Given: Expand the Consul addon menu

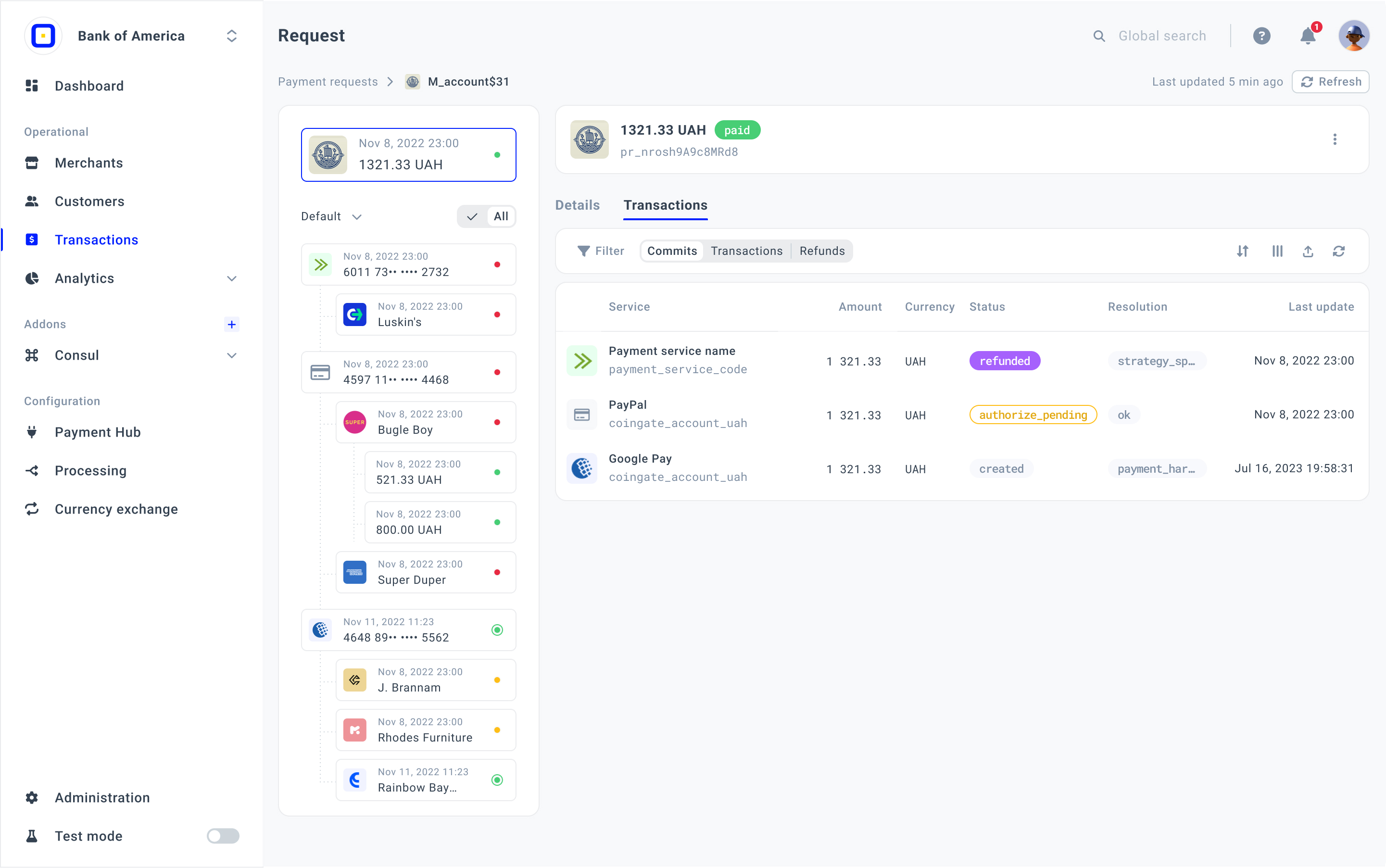Looking at the screenshot, I should click(231, 355).
